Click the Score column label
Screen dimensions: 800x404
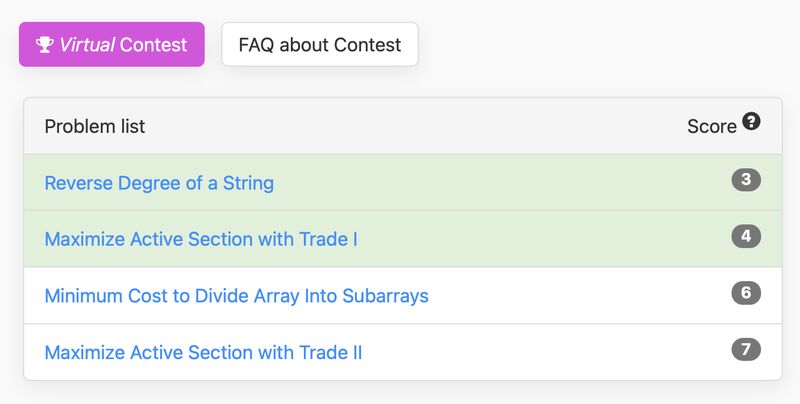pyautogui.click(x=712, y=127)
